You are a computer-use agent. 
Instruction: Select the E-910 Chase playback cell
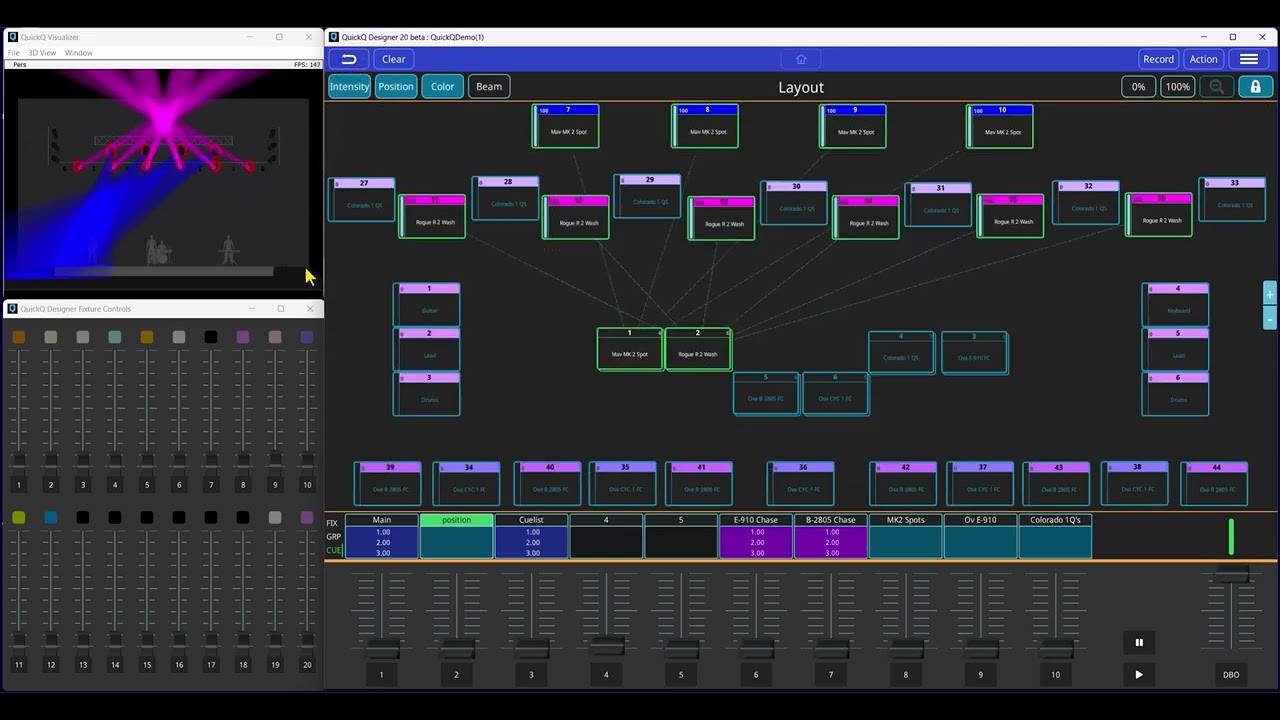756,536
